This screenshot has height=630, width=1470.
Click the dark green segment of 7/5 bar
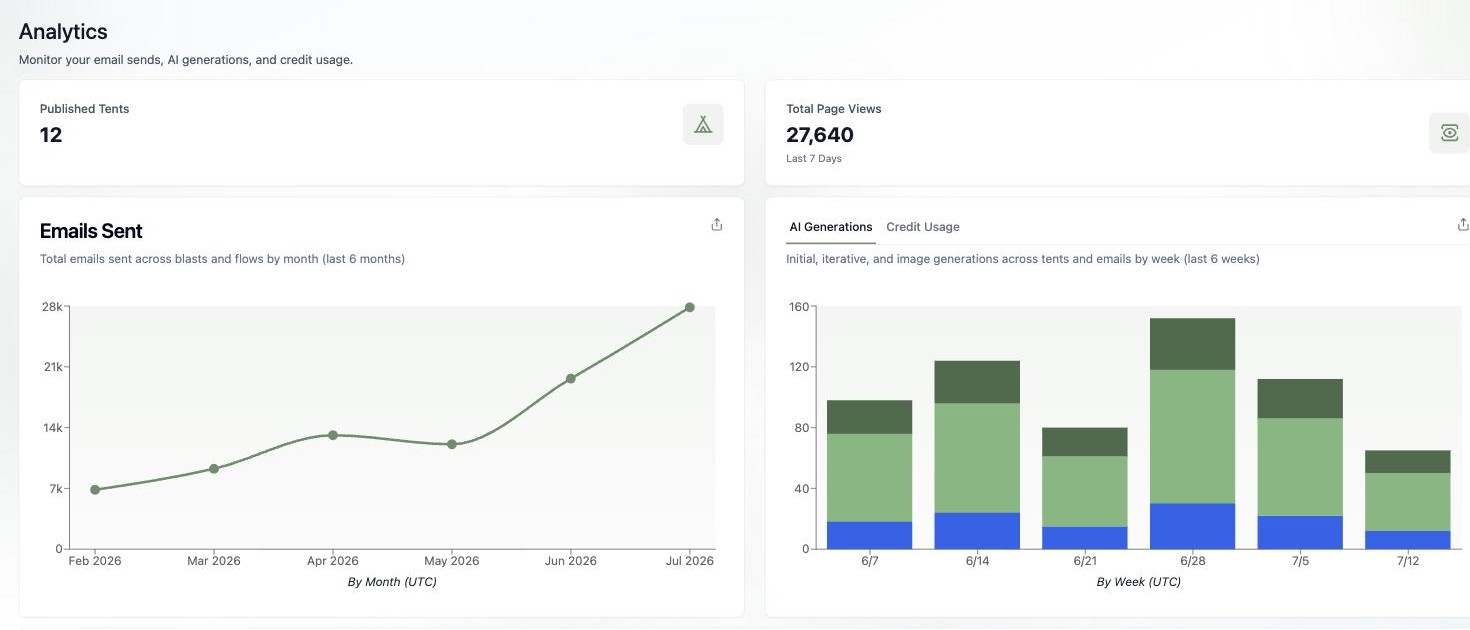coord(1300,398)
